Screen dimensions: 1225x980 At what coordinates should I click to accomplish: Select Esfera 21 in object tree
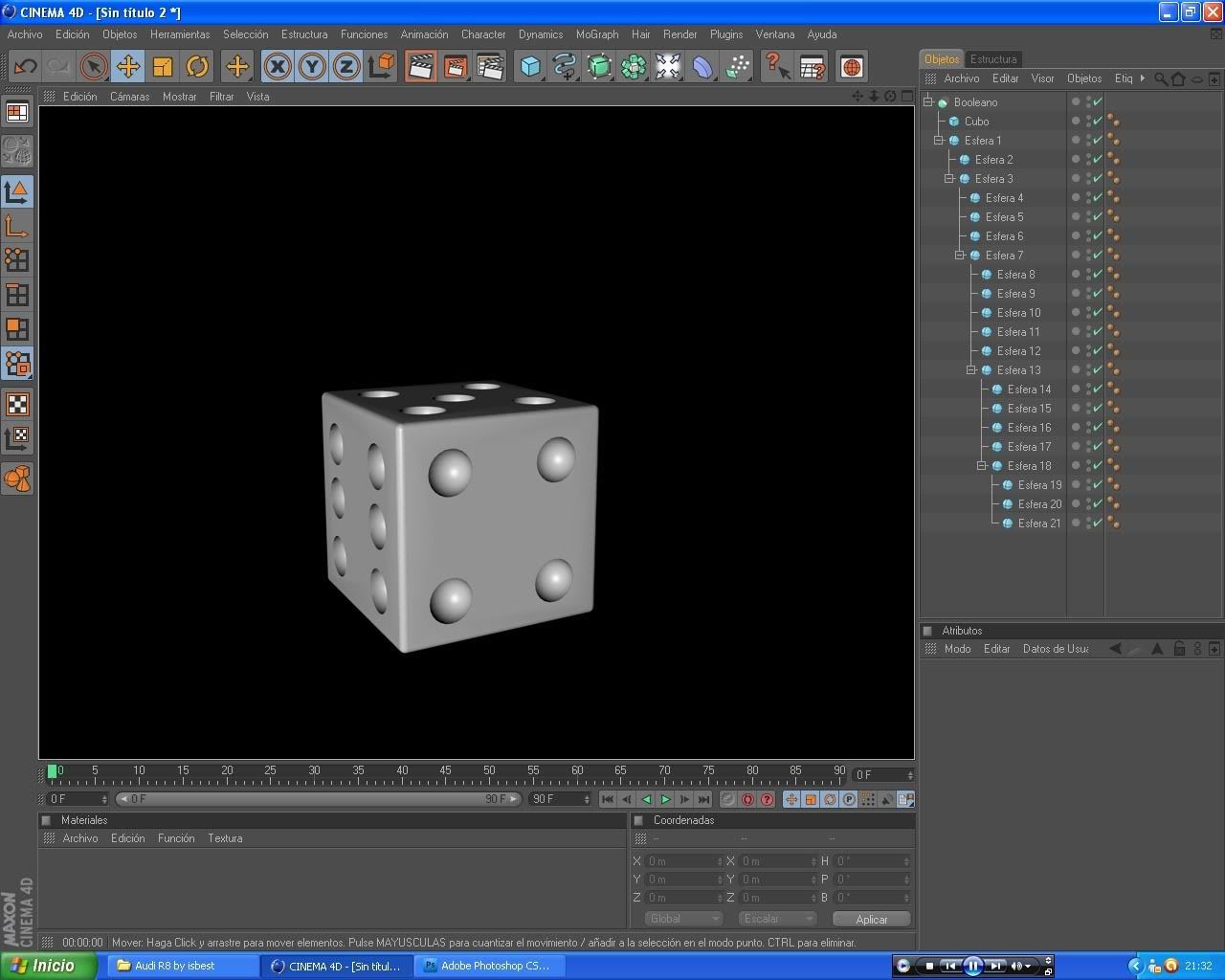1038,523
